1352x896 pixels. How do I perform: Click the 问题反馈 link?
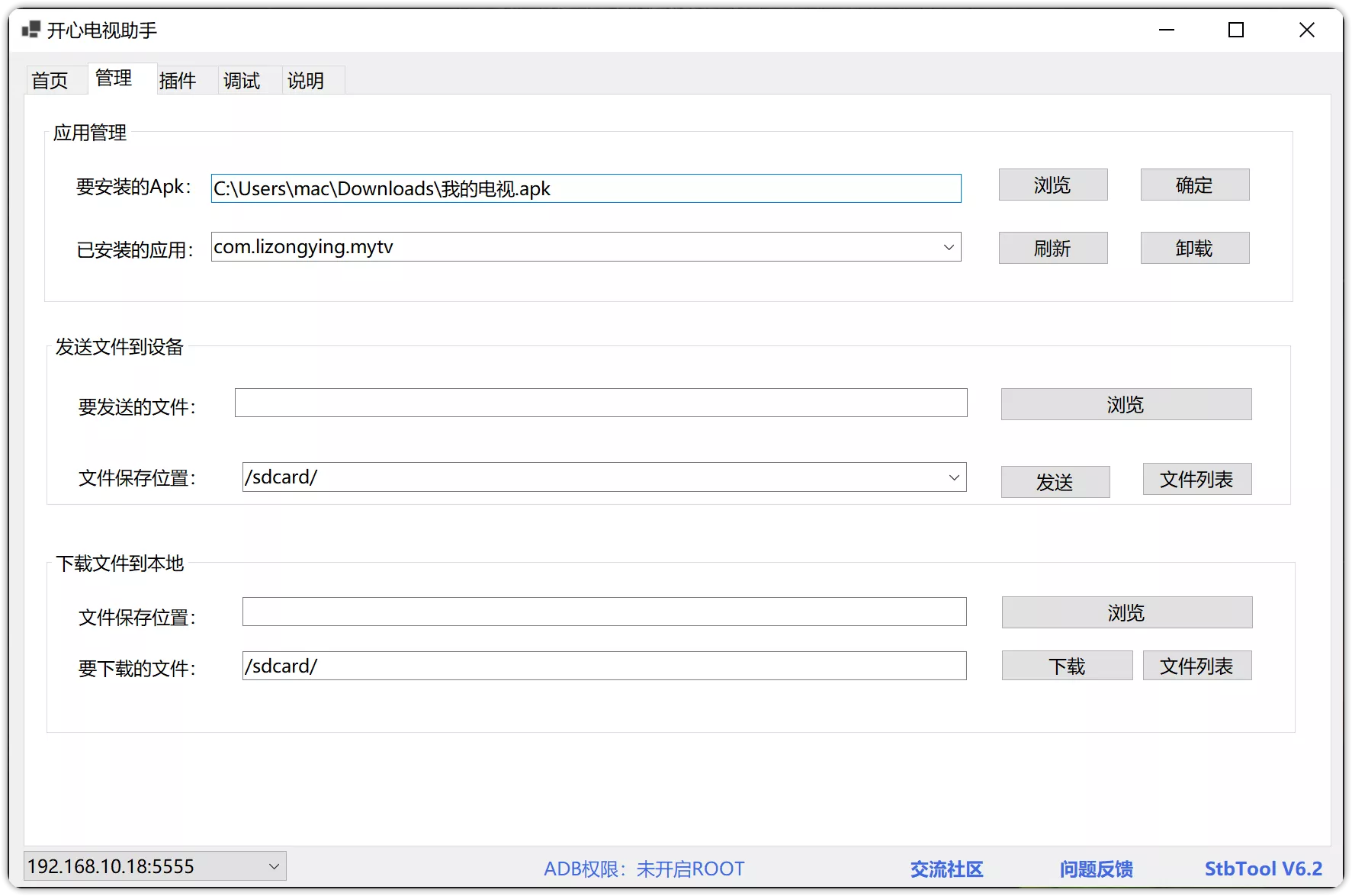1097,869
